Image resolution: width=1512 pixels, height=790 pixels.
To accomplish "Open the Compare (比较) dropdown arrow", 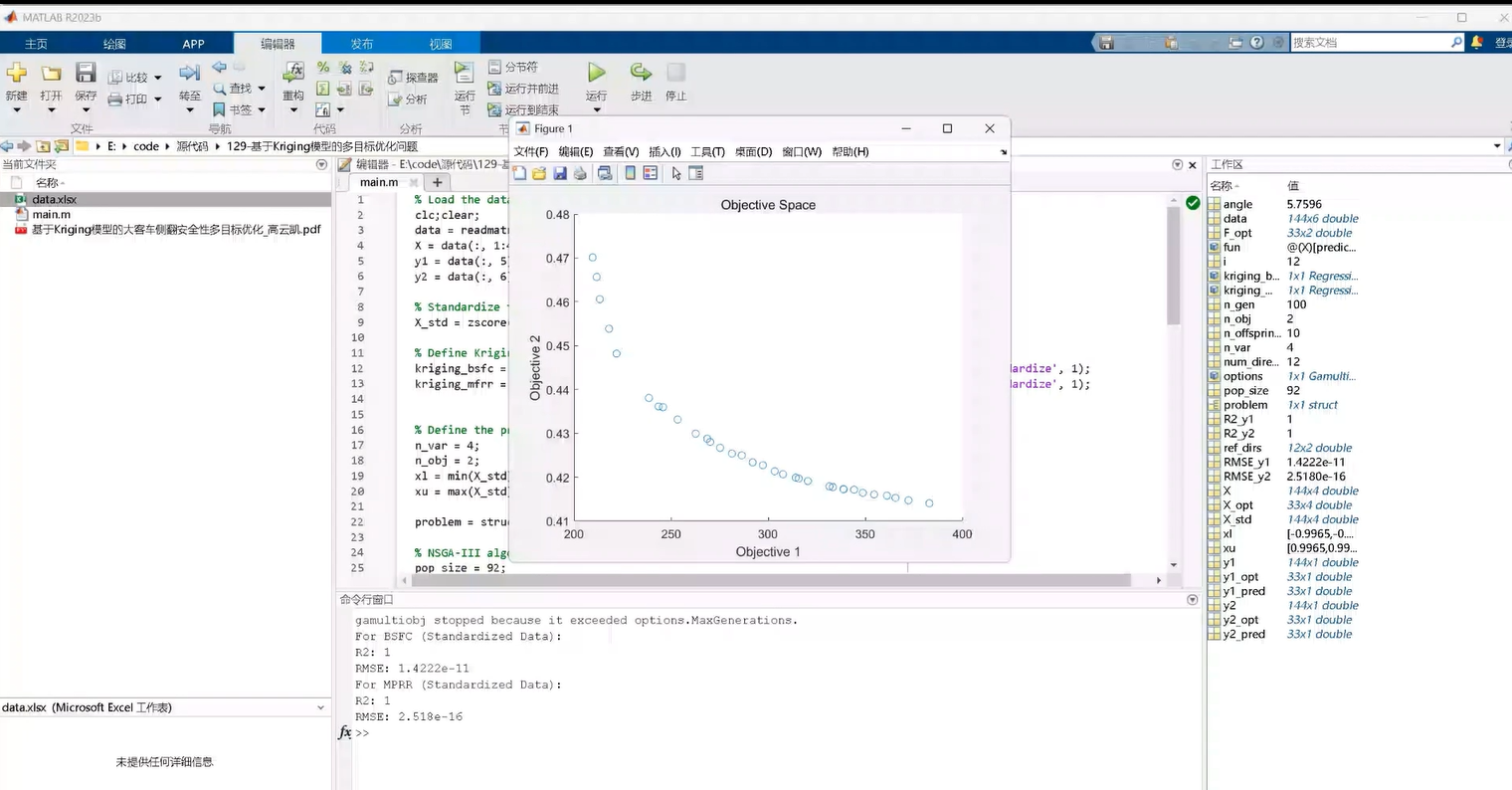I will tap(157, 78).
